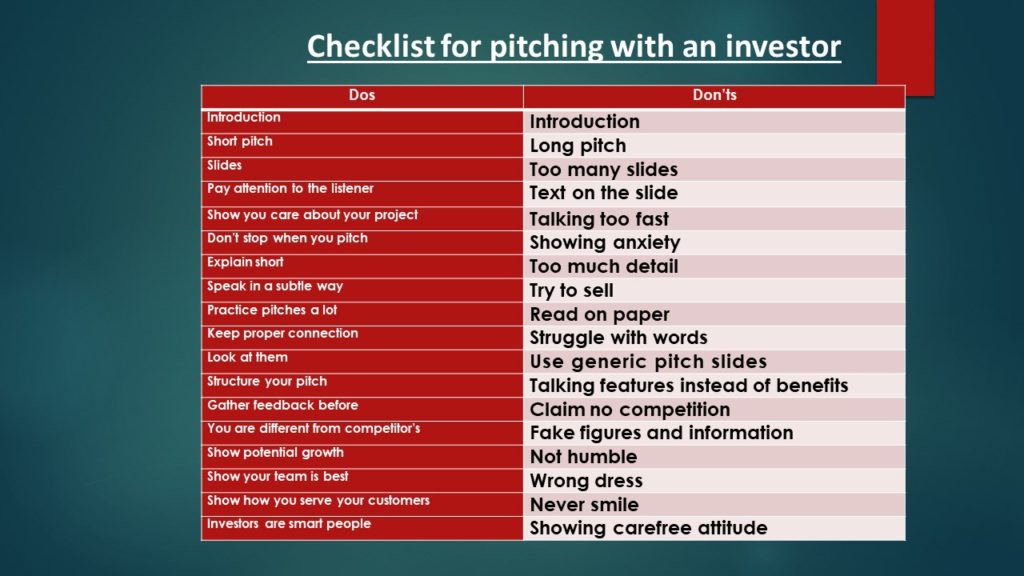Select 'Fake figures and information' cell
The height and width of the screenshot is (576, 1024).
pos(714,433)
